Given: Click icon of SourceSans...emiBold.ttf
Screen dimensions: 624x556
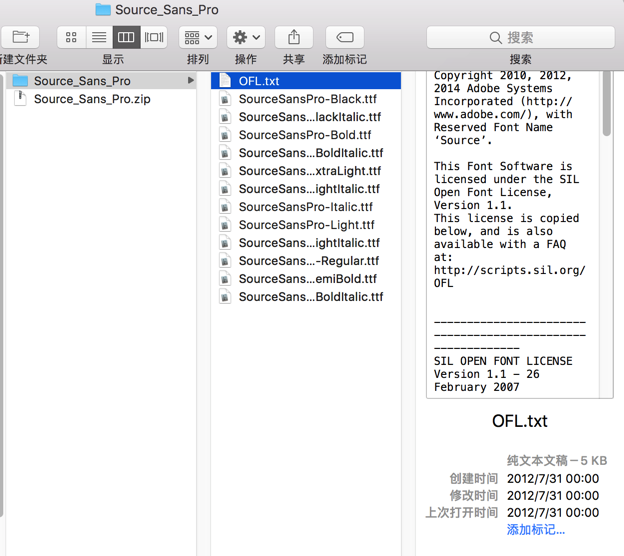Looking at the screenshot, I should pos(225,279).
